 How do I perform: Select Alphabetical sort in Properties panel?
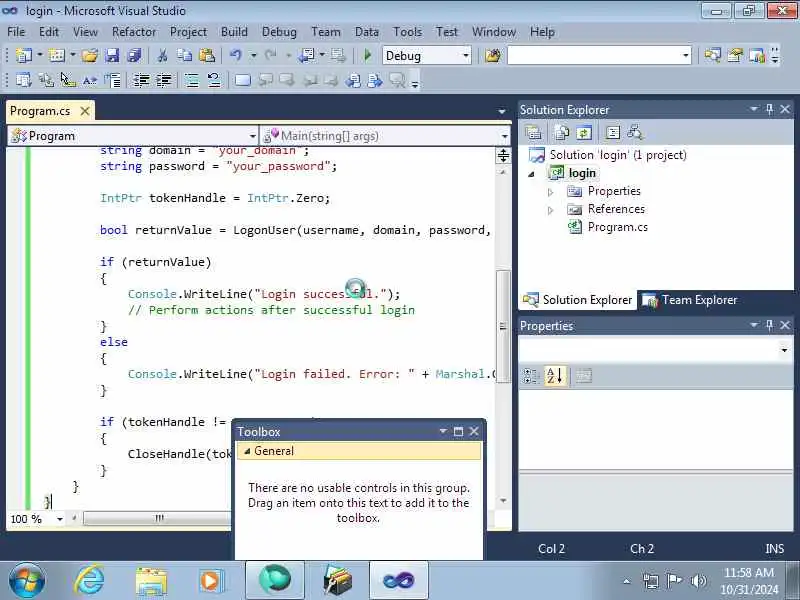(x=555, y=376)
